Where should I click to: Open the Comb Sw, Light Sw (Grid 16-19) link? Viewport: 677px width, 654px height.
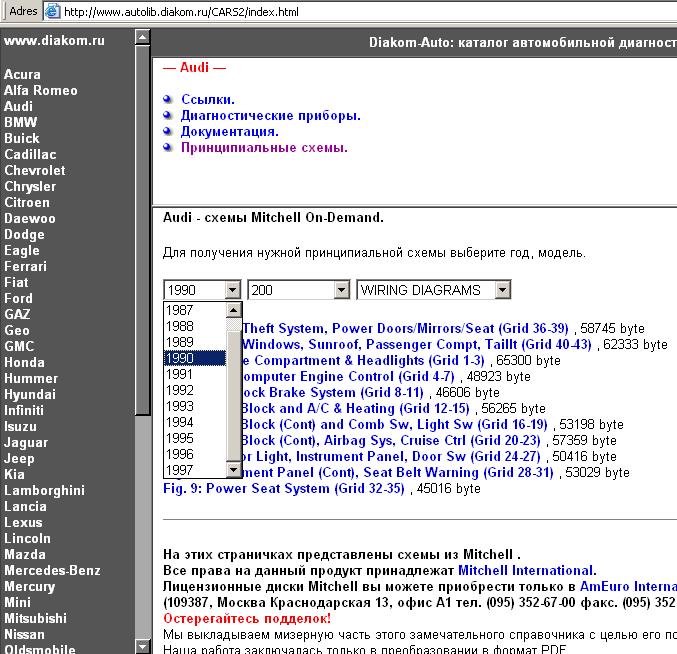(x=395, y=424)
